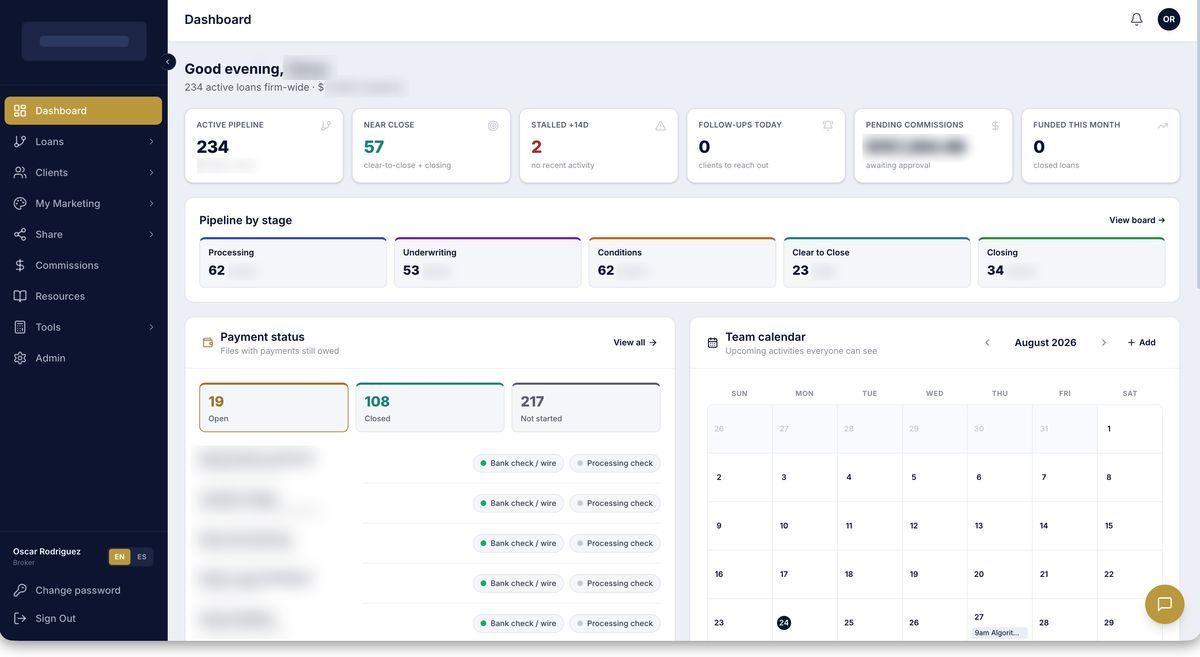Expand the Share submenu chevron
Screen dimensions: 1200x657
[152, 235]
